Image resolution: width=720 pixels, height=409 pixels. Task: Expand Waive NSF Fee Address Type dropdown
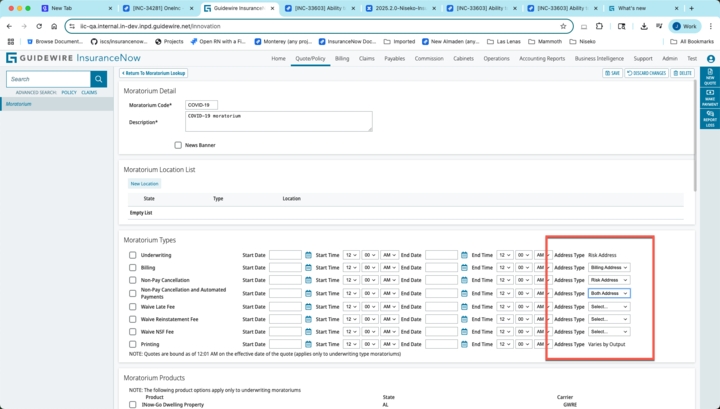coord(609,331)
